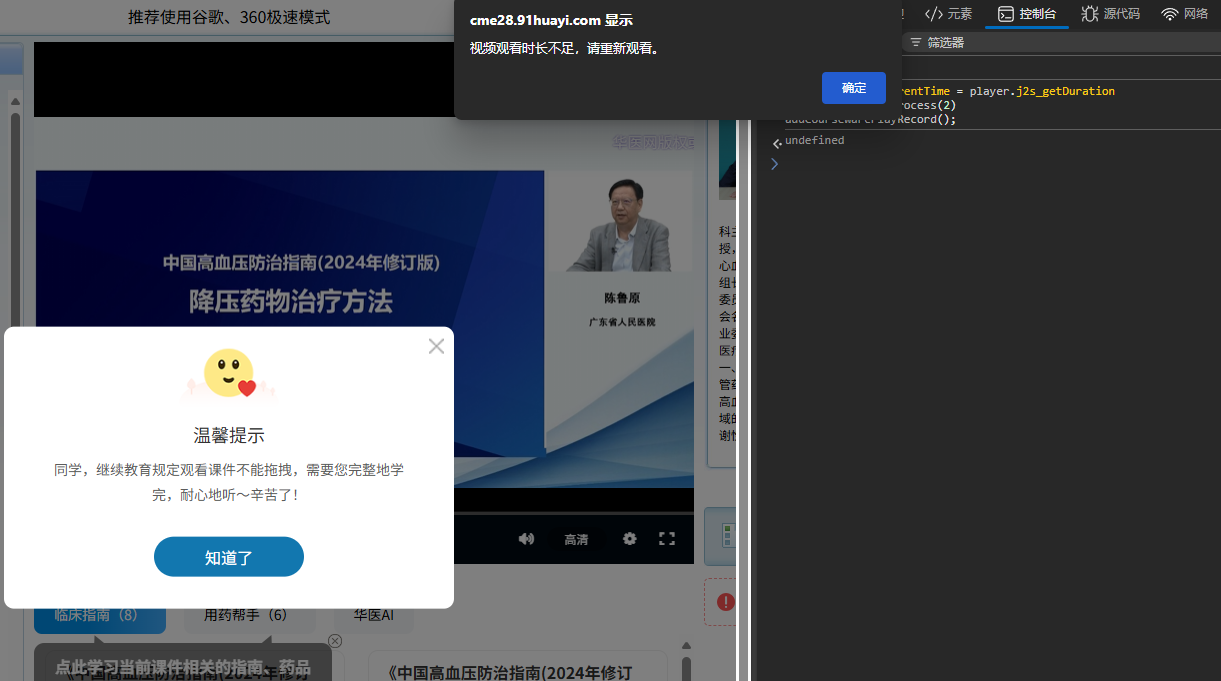
Task: Enter fullscreen using the video fullscreen icon
Action: click(667, 538)
